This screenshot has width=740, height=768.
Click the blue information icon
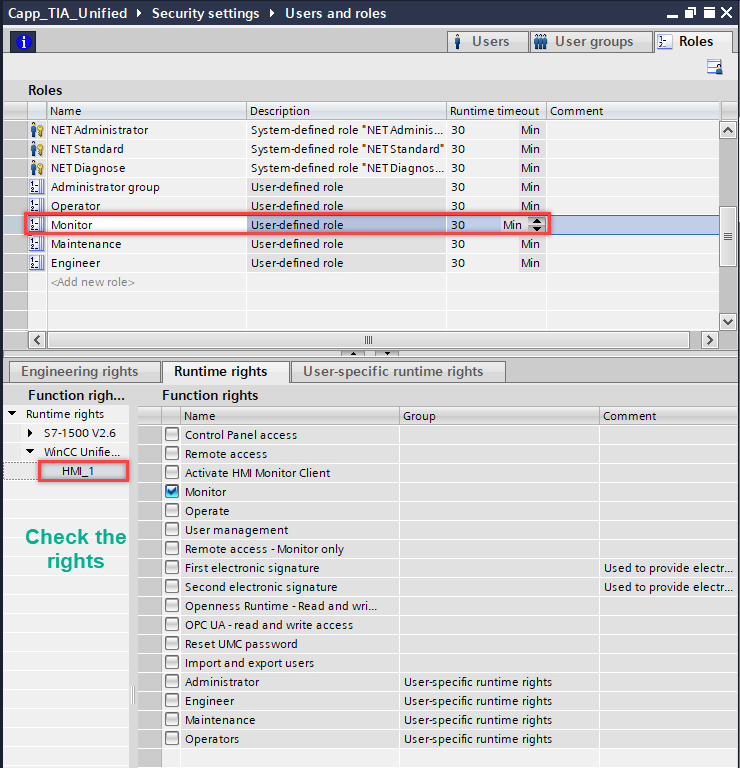point(20,41)
